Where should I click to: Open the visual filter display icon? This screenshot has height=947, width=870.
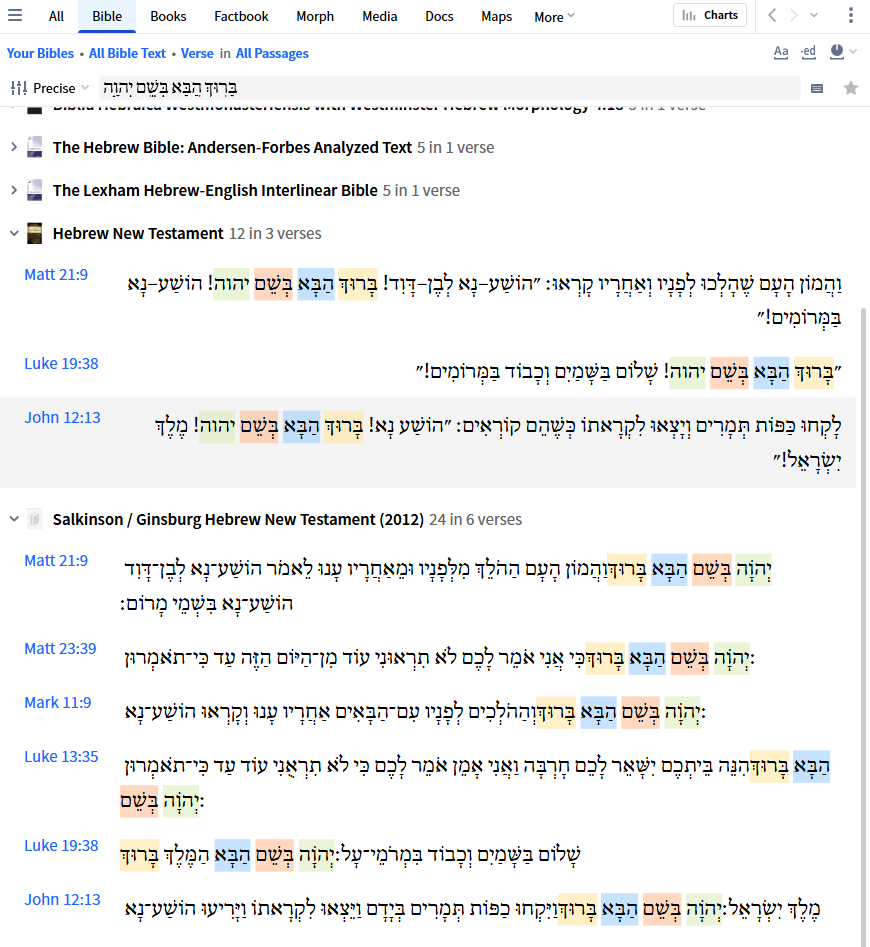837,52
